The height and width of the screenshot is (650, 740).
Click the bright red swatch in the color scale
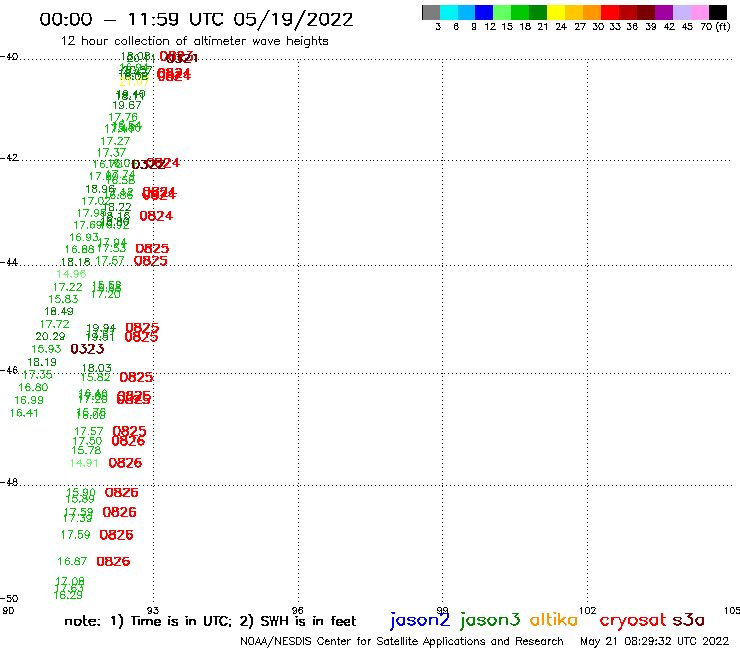[610, 13]
